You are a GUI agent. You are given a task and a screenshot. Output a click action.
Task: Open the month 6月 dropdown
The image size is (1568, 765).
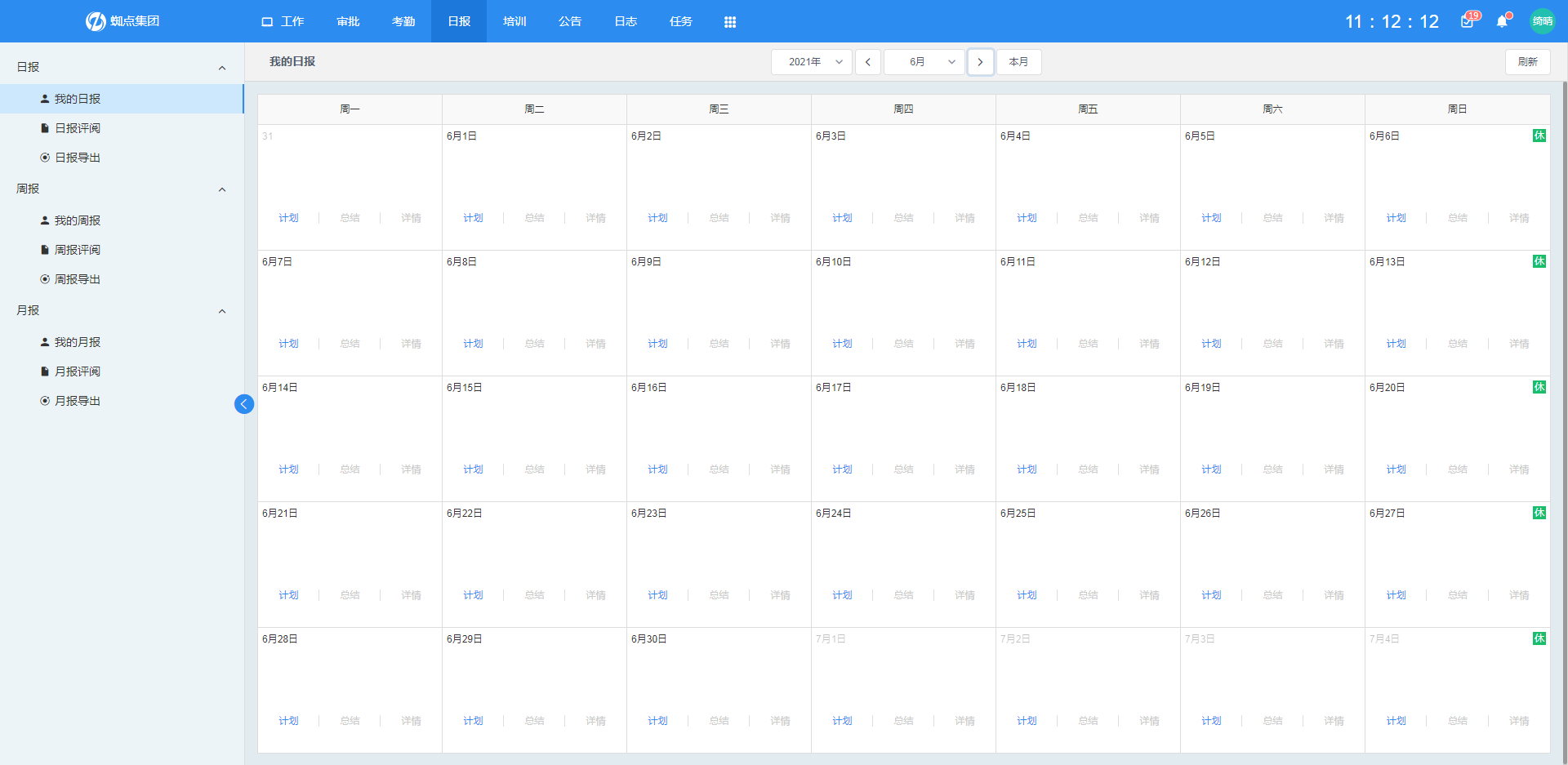[x=924, y=62]
